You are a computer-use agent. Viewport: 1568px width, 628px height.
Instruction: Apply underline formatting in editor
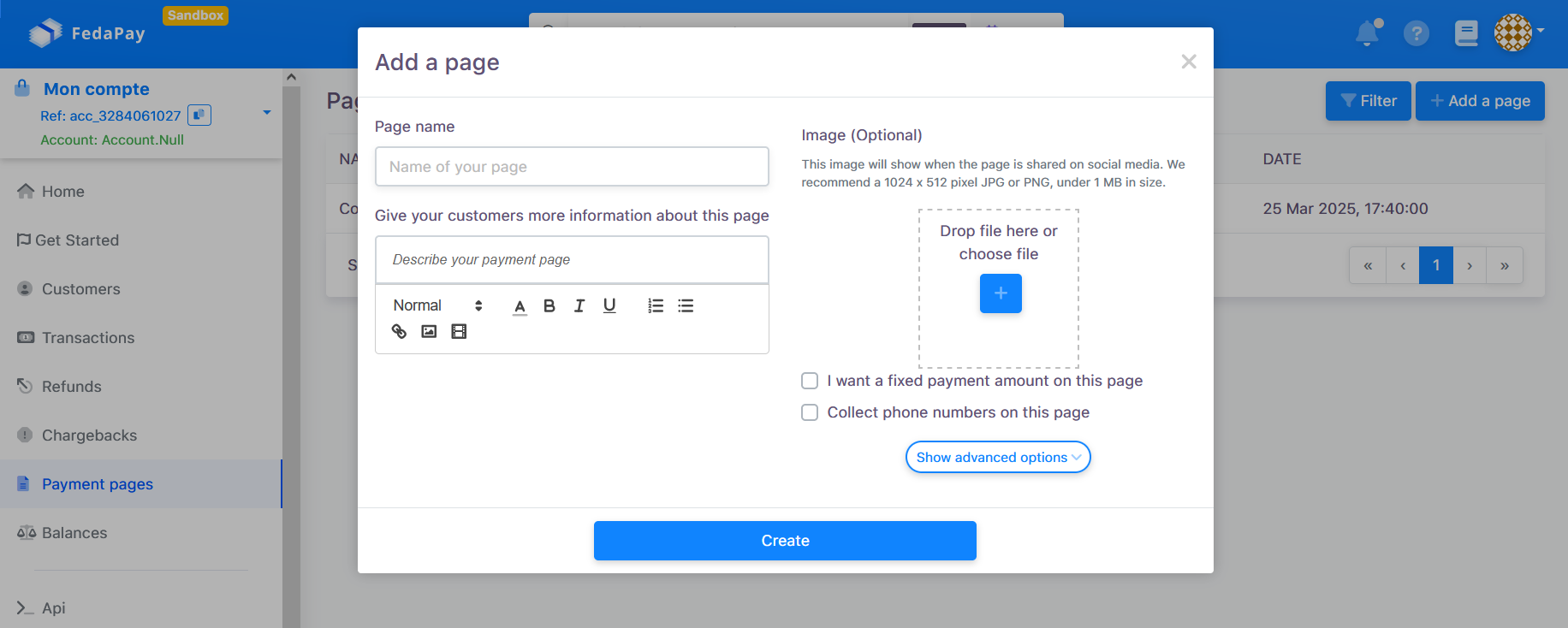pyautogui.click(x=609, y=305)
